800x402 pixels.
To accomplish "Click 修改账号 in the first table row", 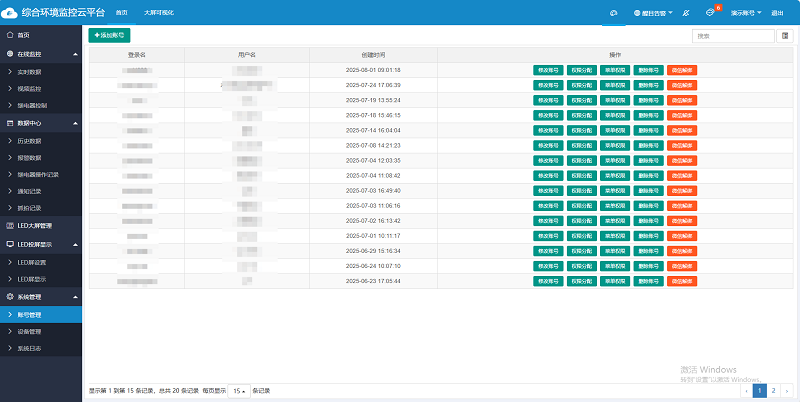I will pyautogui.click(x=548, y=70).
